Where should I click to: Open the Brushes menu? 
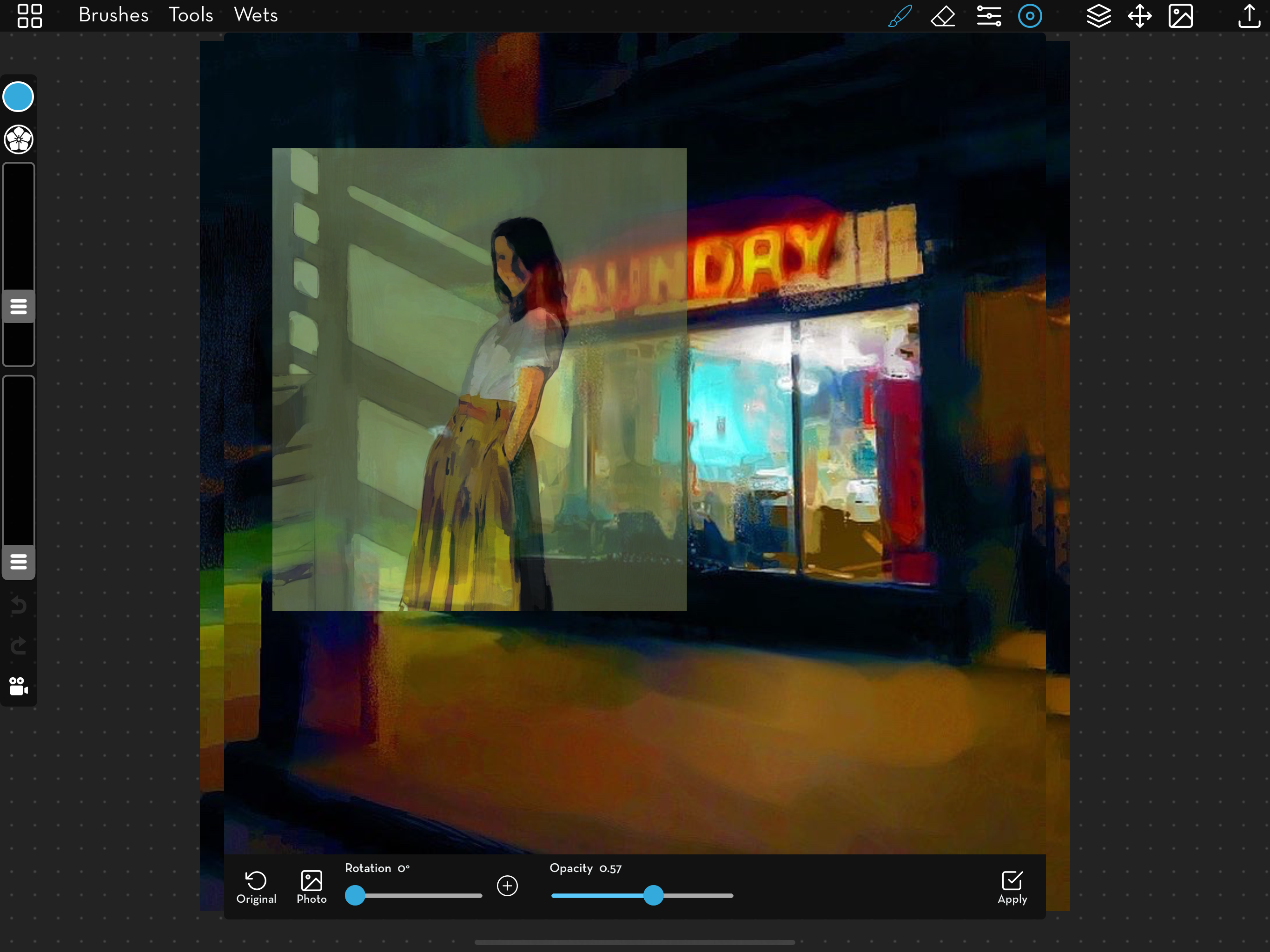point(113,15)
